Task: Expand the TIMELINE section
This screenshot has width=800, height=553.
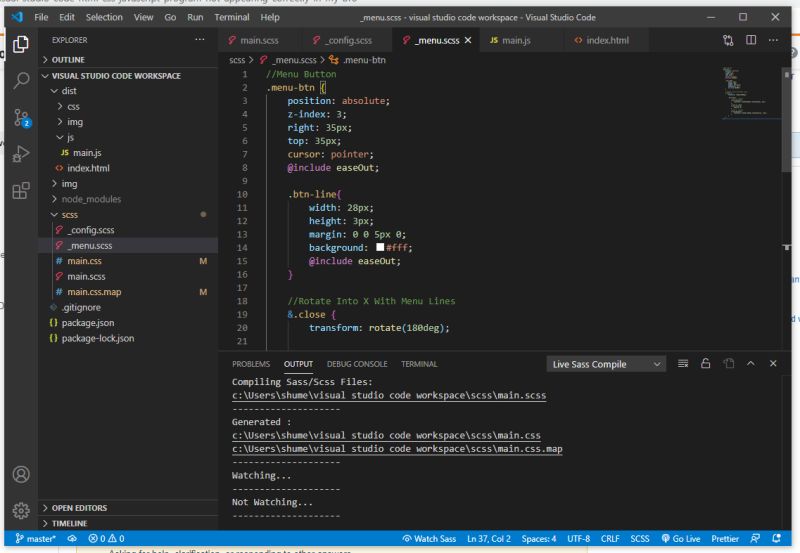Action: pos(128,523)
